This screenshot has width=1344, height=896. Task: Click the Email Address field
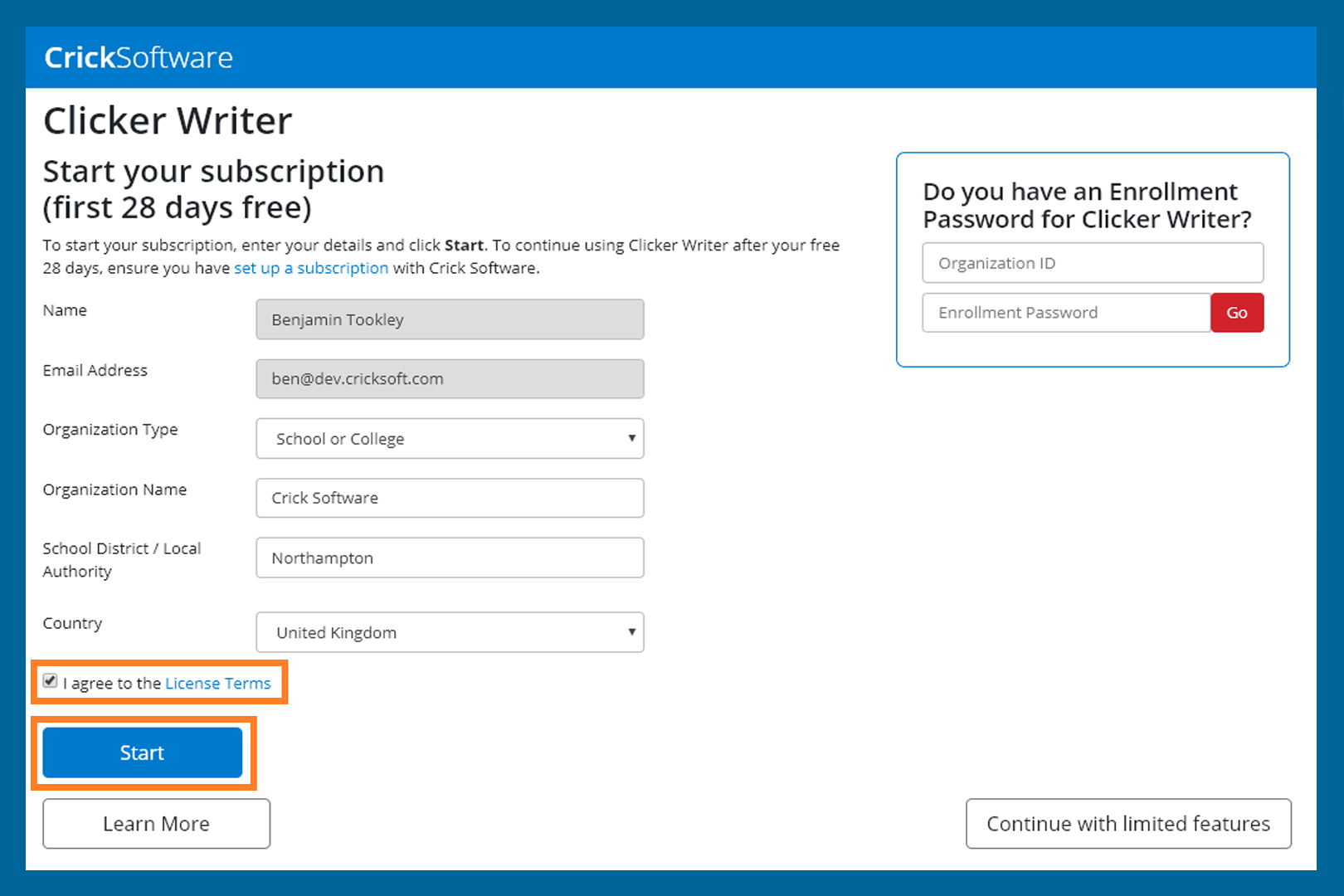[x=450, y=378]
